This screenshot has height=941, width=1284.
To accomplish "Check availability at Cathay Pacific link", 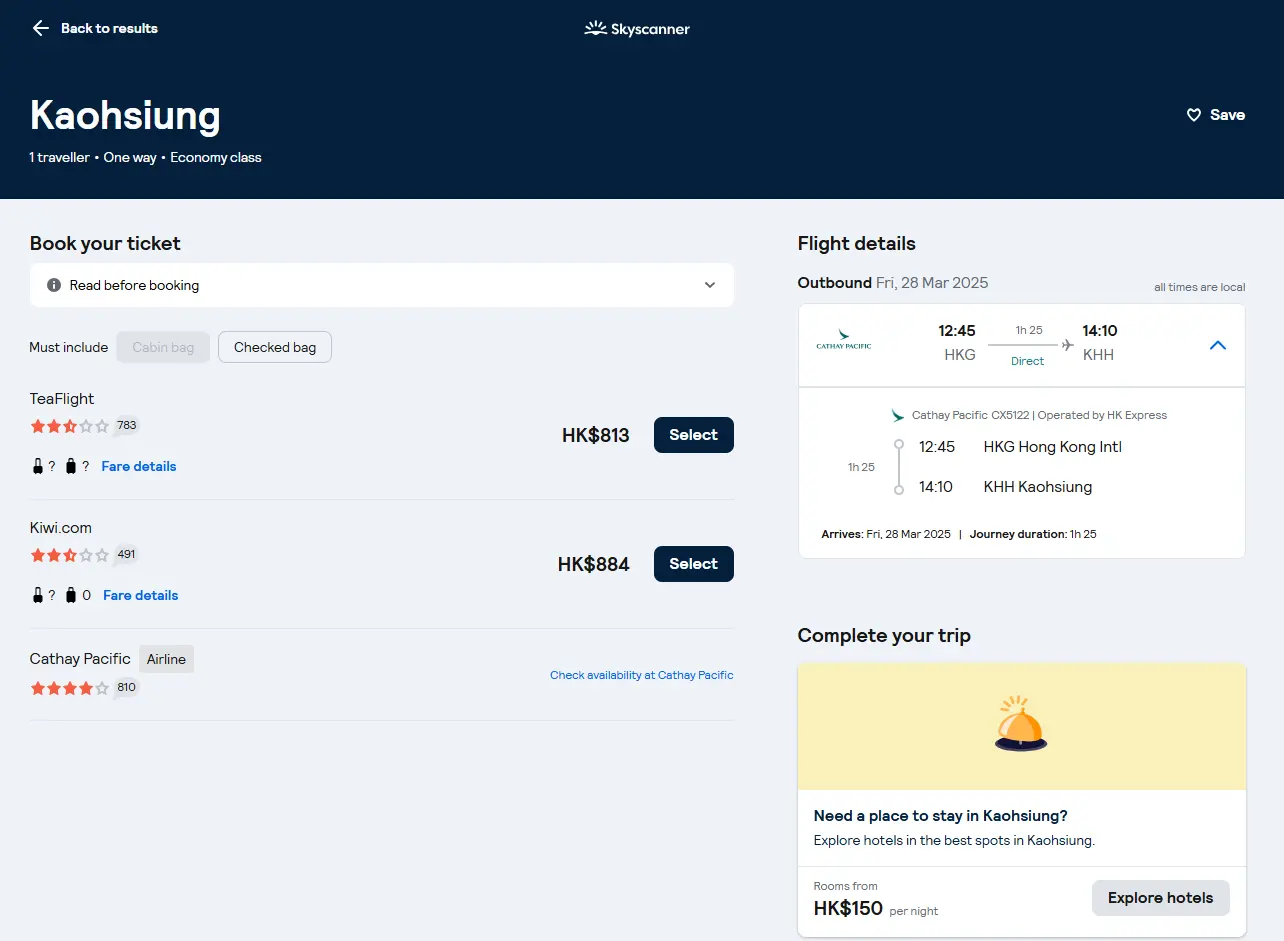I will click(642, 675).
